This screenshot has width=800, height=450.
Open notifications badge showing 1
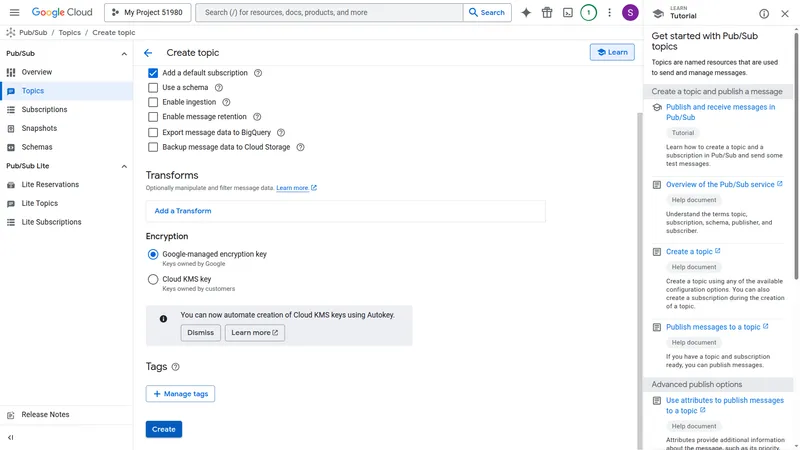(x=588, y=13)
